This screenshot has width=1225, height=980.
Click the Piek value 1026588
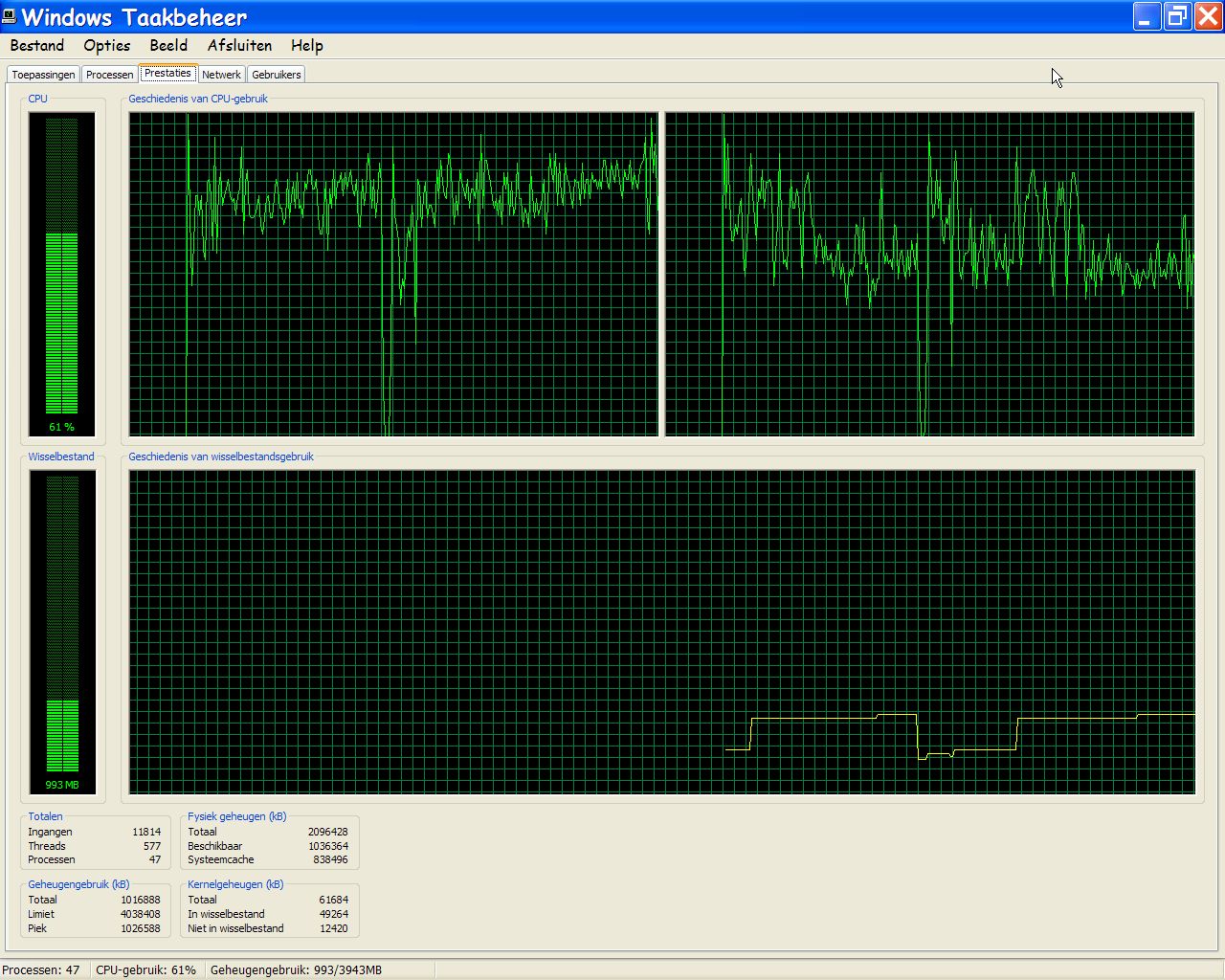click(x=140, y=928)
